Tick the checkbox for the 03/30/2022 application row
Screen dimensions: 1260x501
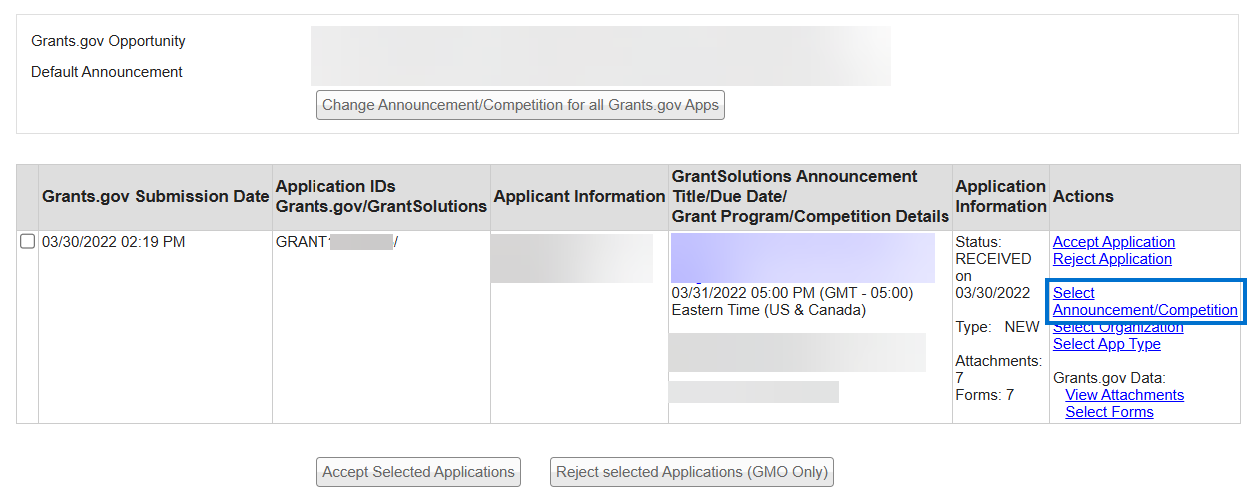tap(28, 242)
